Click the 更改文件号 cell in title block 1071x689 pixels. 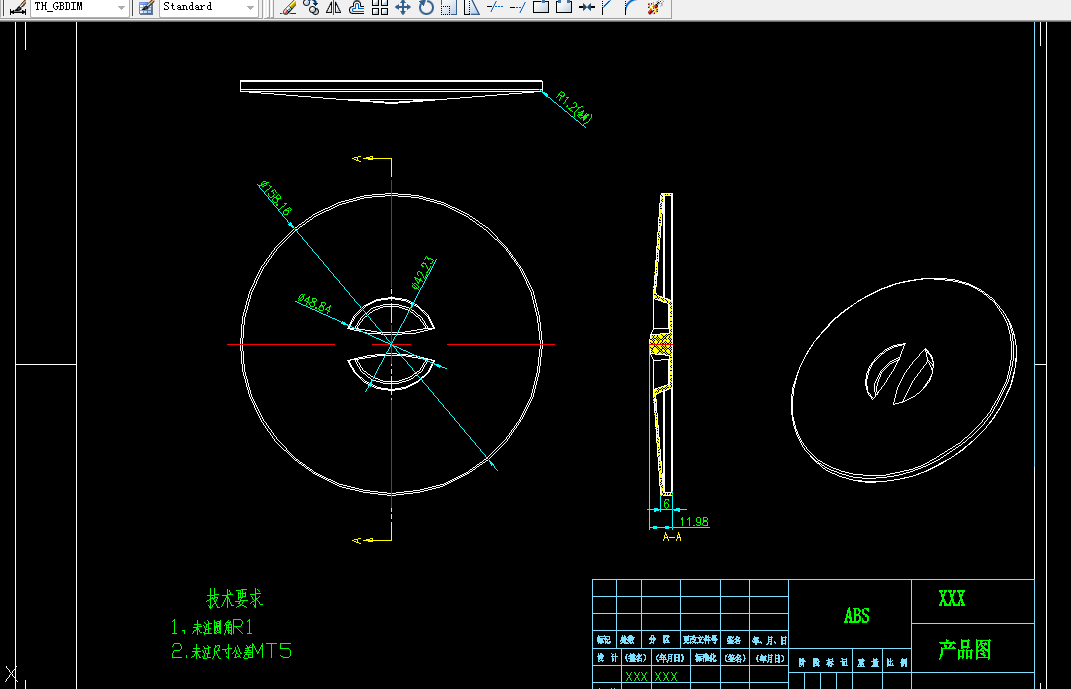[700, 640]
